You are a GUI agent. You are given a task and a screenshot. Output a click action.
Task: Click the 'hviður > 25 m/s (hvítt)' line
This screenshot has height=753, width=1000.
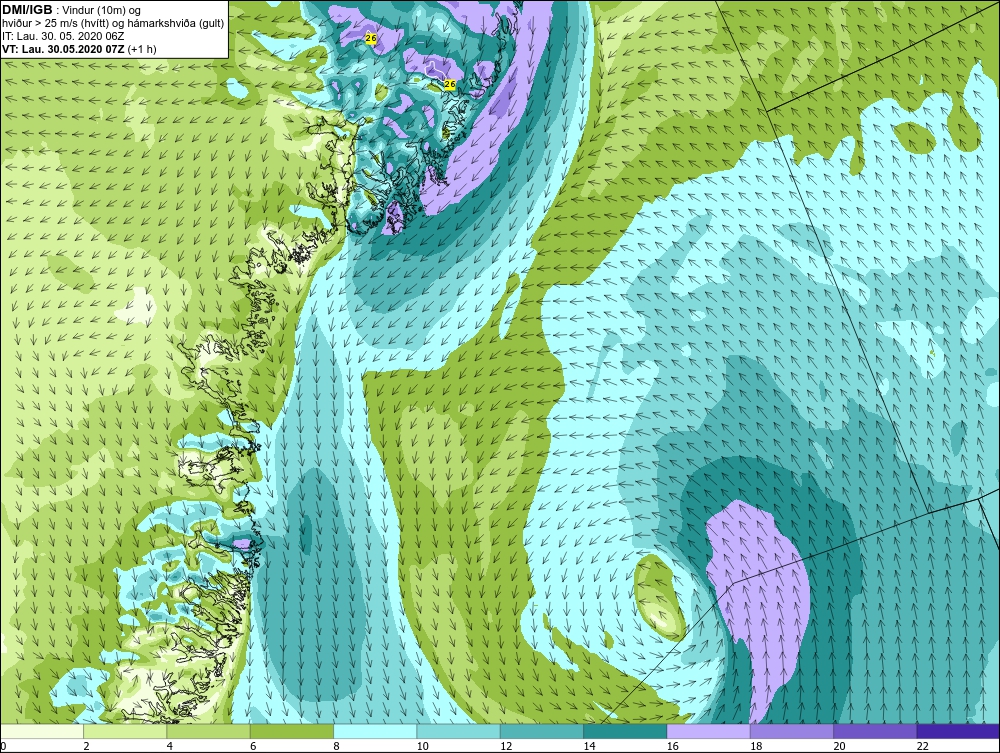(113, 24)
